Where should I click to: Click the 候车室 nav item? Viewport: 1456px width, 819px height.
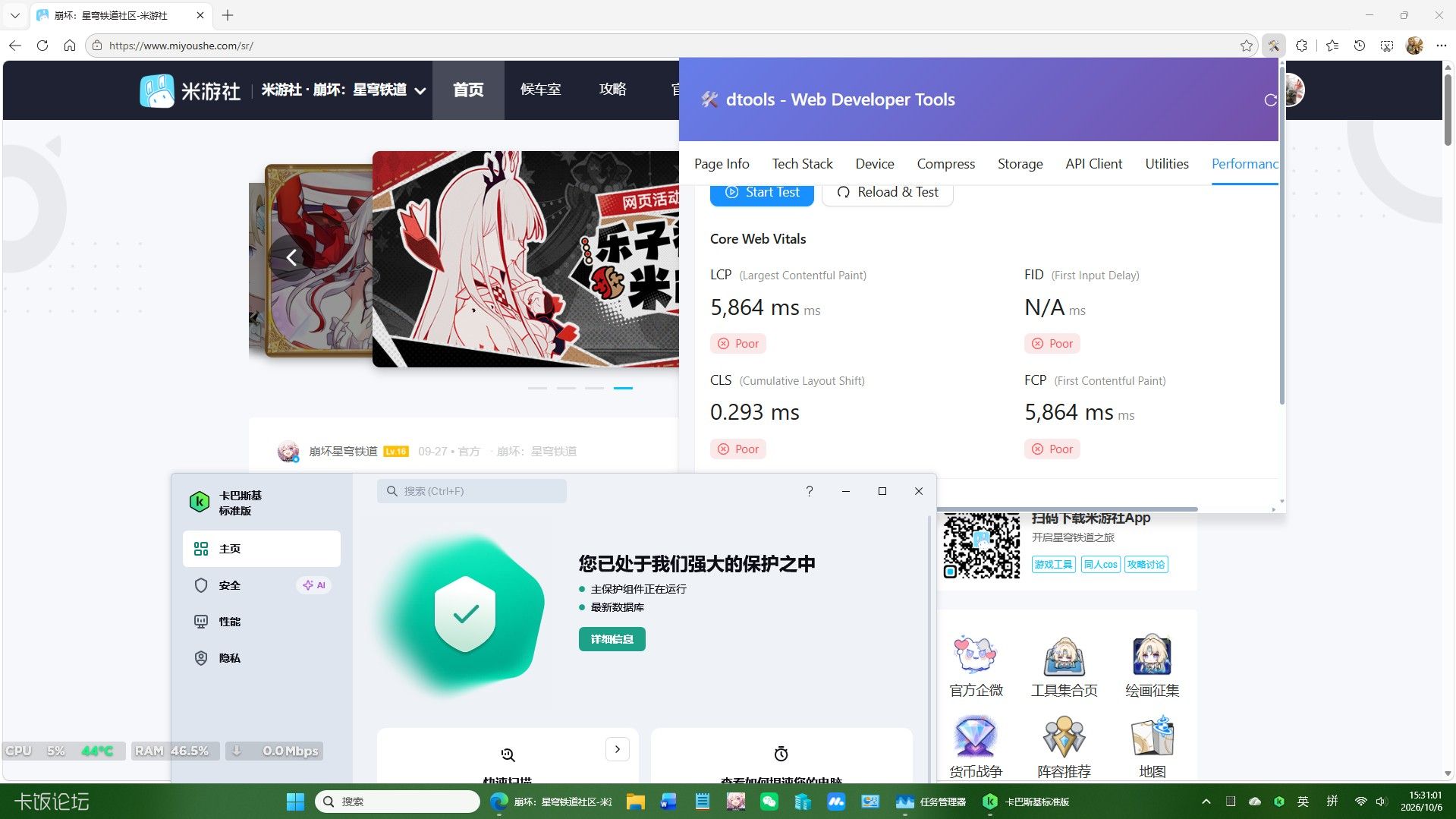(540, 90)
